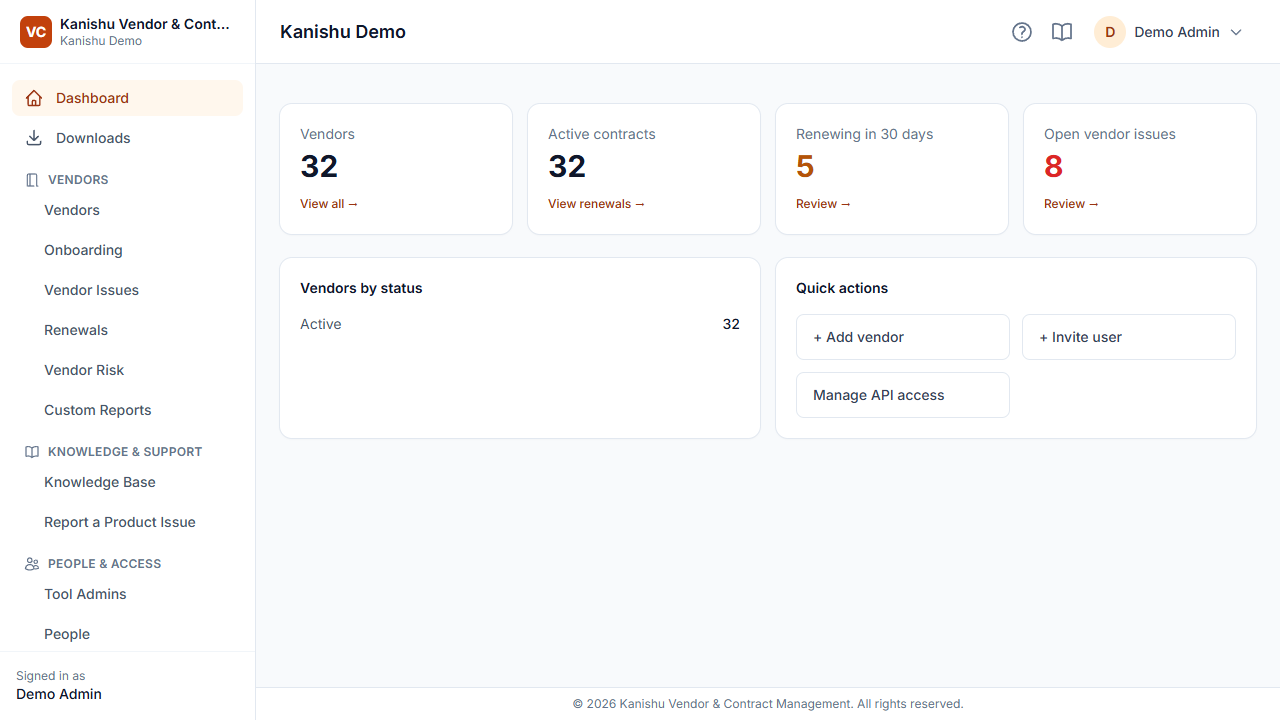1280x720 pixels.
Task: Open the documentation book icon
Action: tap(1062, 32)
